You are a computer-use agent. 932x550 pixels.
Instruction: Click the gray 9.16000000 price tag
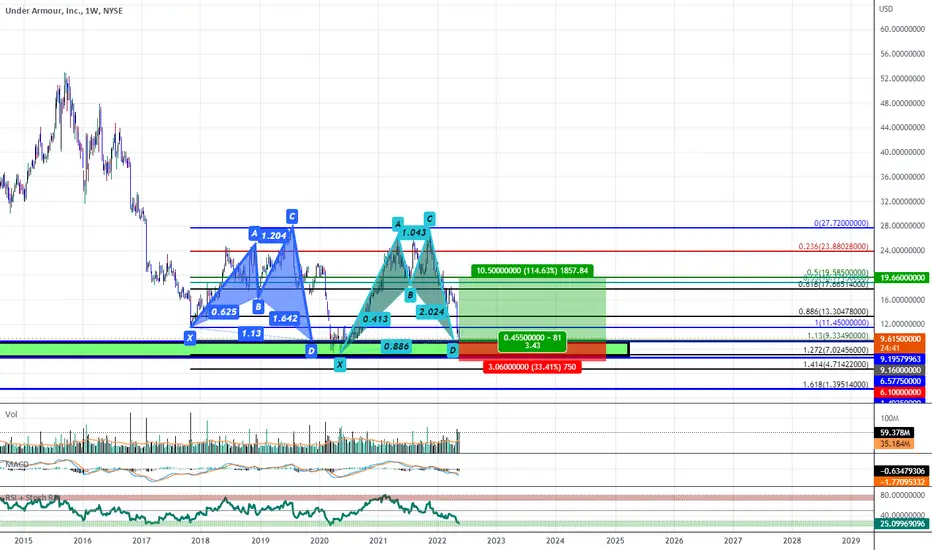coord(900,370)
